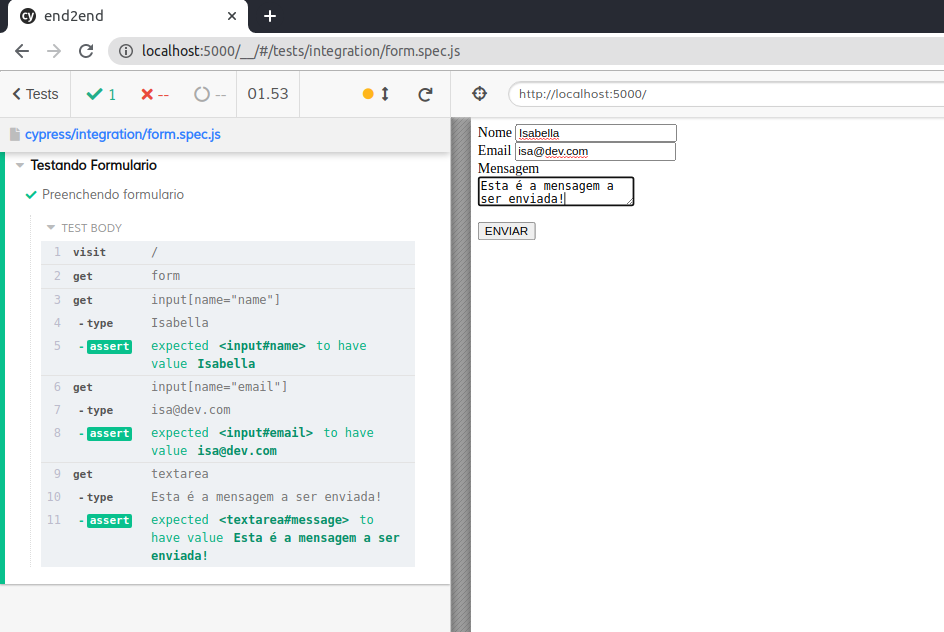Open the selector playground crosshair
This screenshot has width=944, height=632.
pyautogui.click(x=479, y=93)
